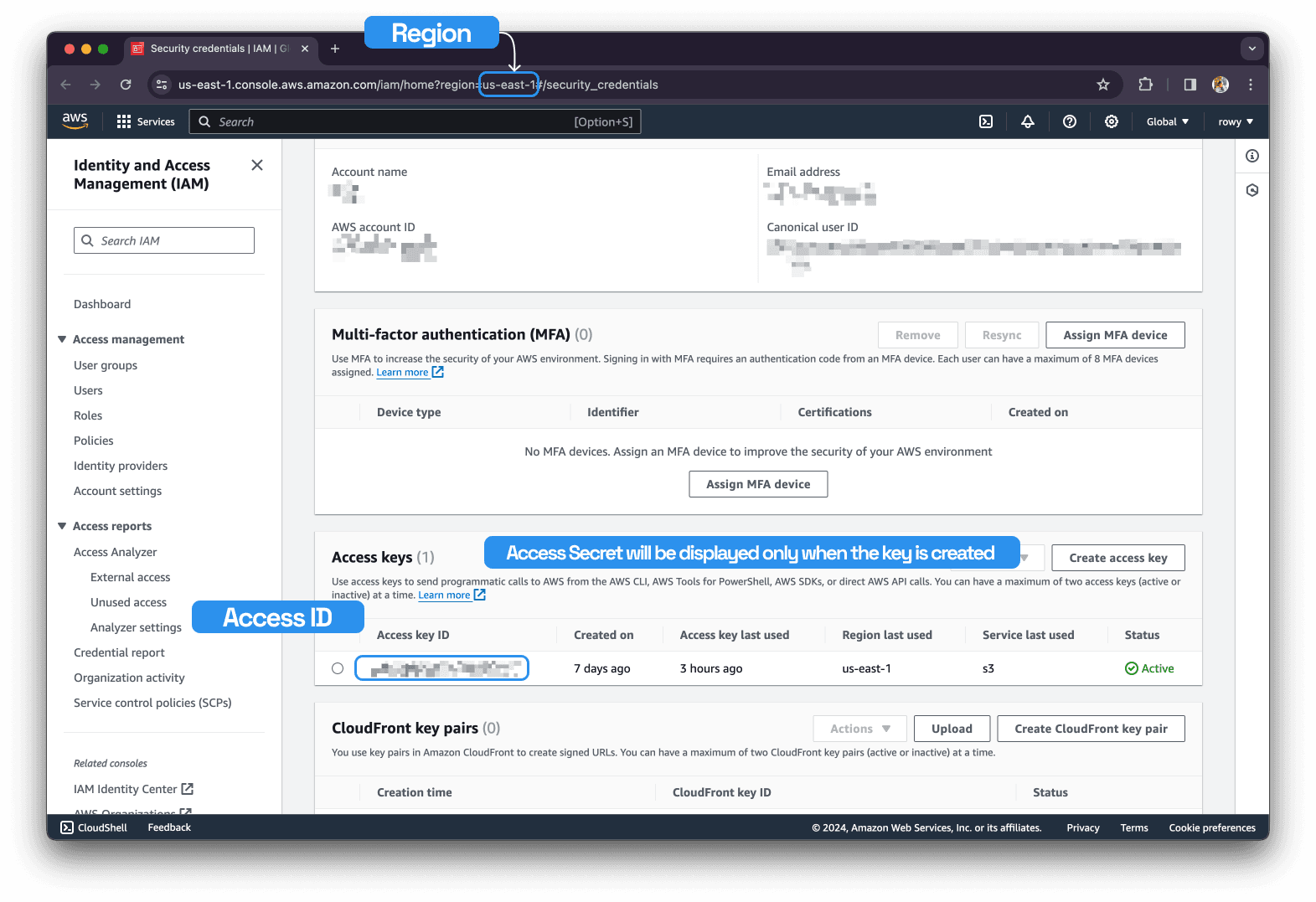Click the Assign MFA device header button
Screen dimensions: 1316x902
click(x=1115, y=335)
